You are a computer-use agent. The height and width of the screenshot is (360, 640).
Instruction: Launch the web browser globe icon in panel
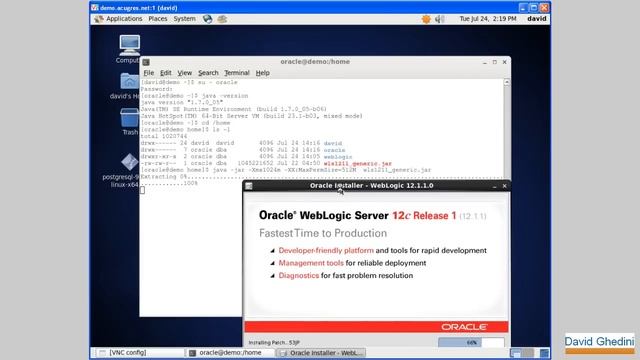click(x=207, y=19)
